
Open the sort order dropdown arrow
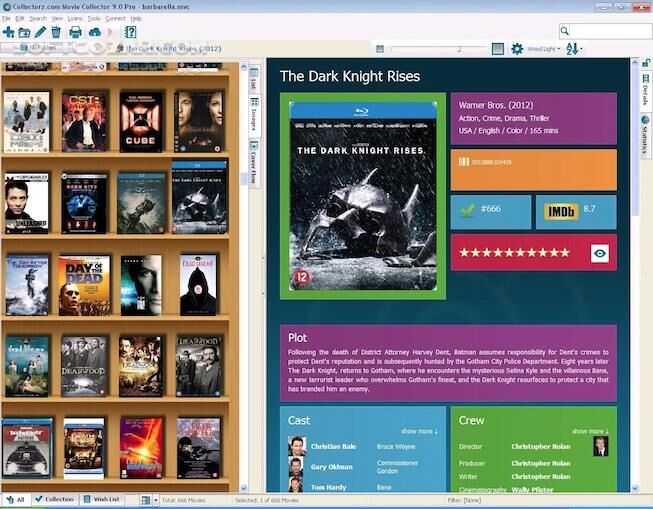click(x=581, y=49)
